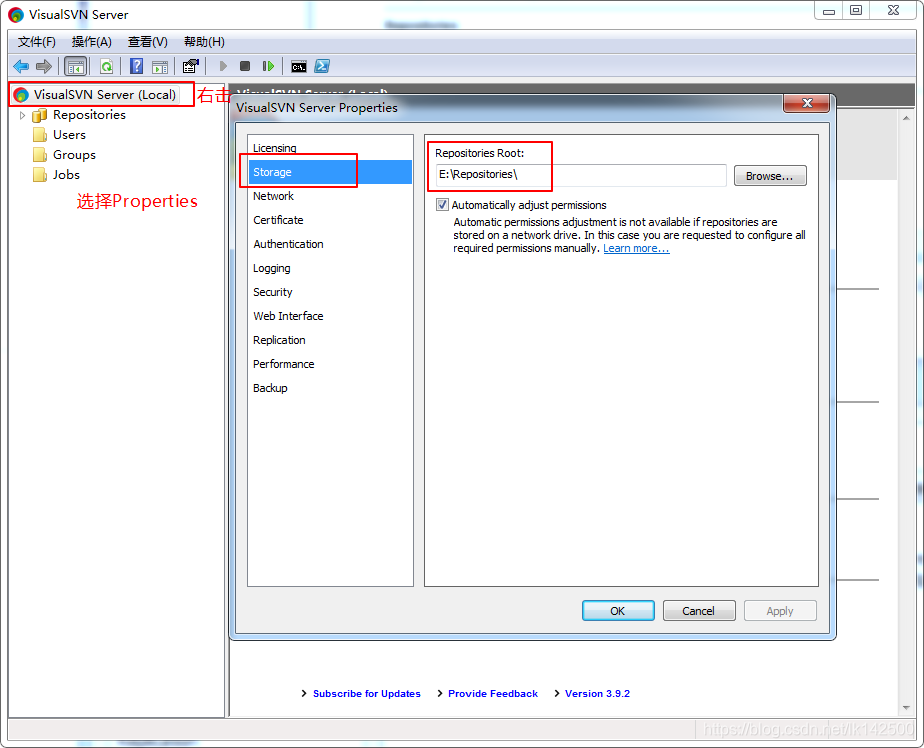
Task: Click Cancel in Properties dialog
Action: 698,611
